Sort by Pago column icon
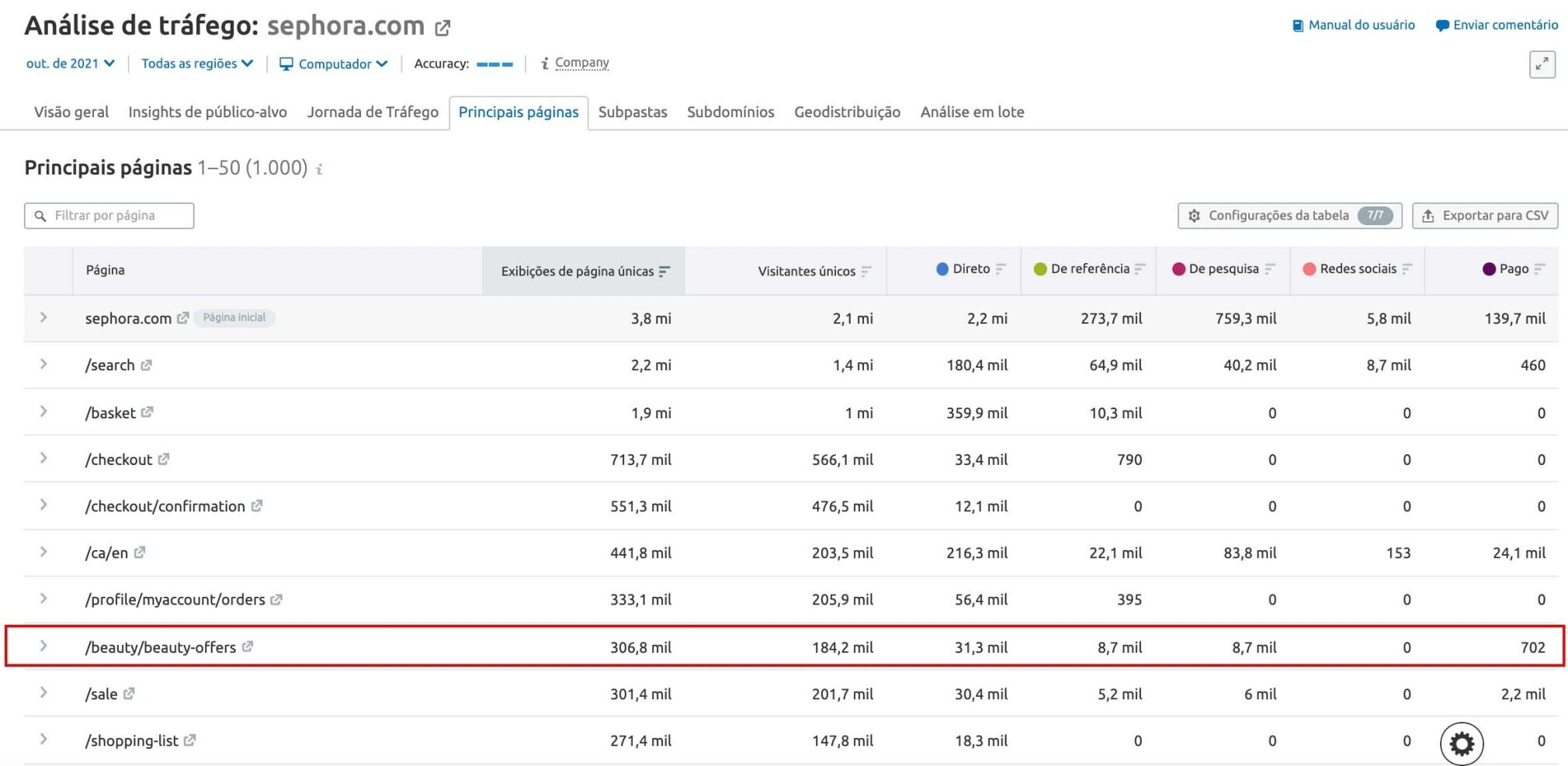Image resolution: width=1568 pixels, height=766 pixels. (1539, 269)
